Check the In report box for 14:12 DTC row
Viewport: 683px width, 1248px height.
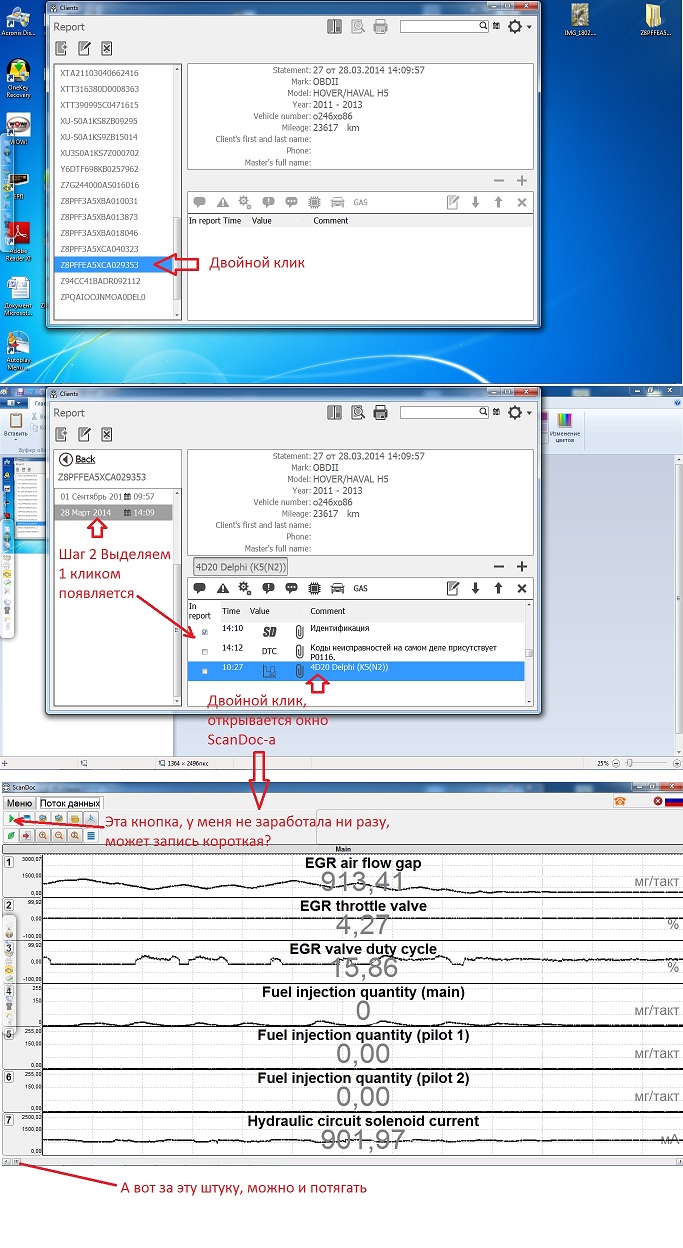pos(205,651)
